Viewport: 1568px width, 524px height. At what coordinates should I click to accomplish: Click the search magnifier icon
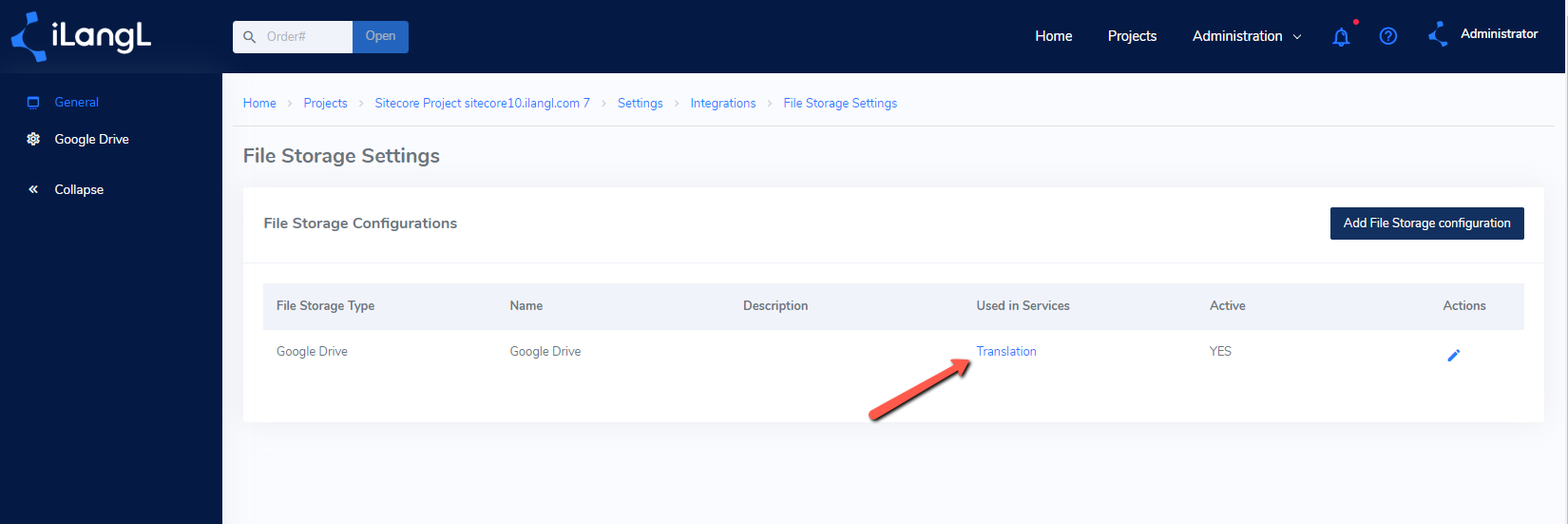click(250, 37)
